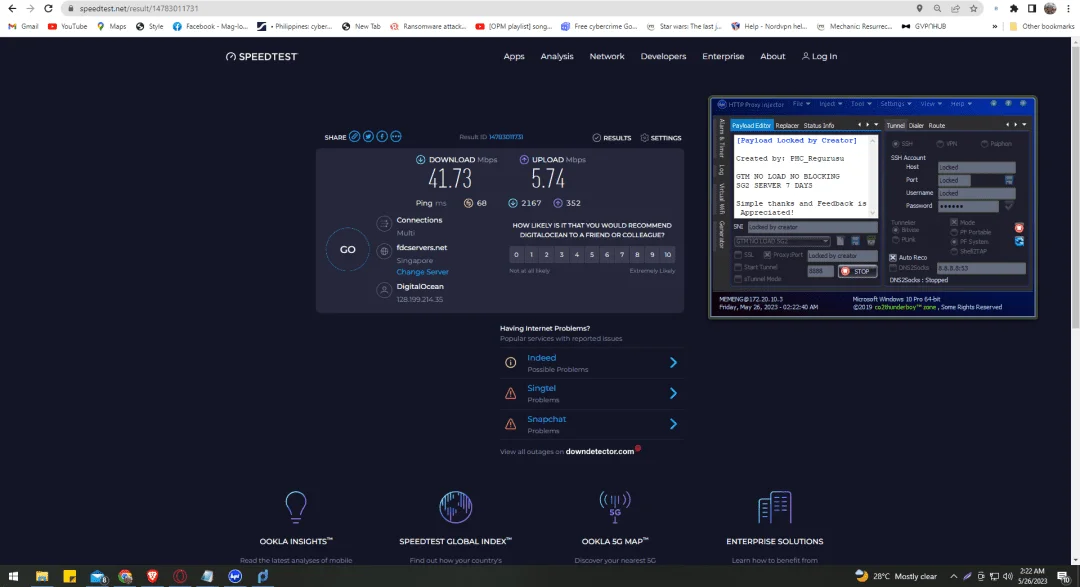Open Speedtest Global Index globe icon
The height and width of the screenshot is (587, 1080).
[x=455, y=506]
